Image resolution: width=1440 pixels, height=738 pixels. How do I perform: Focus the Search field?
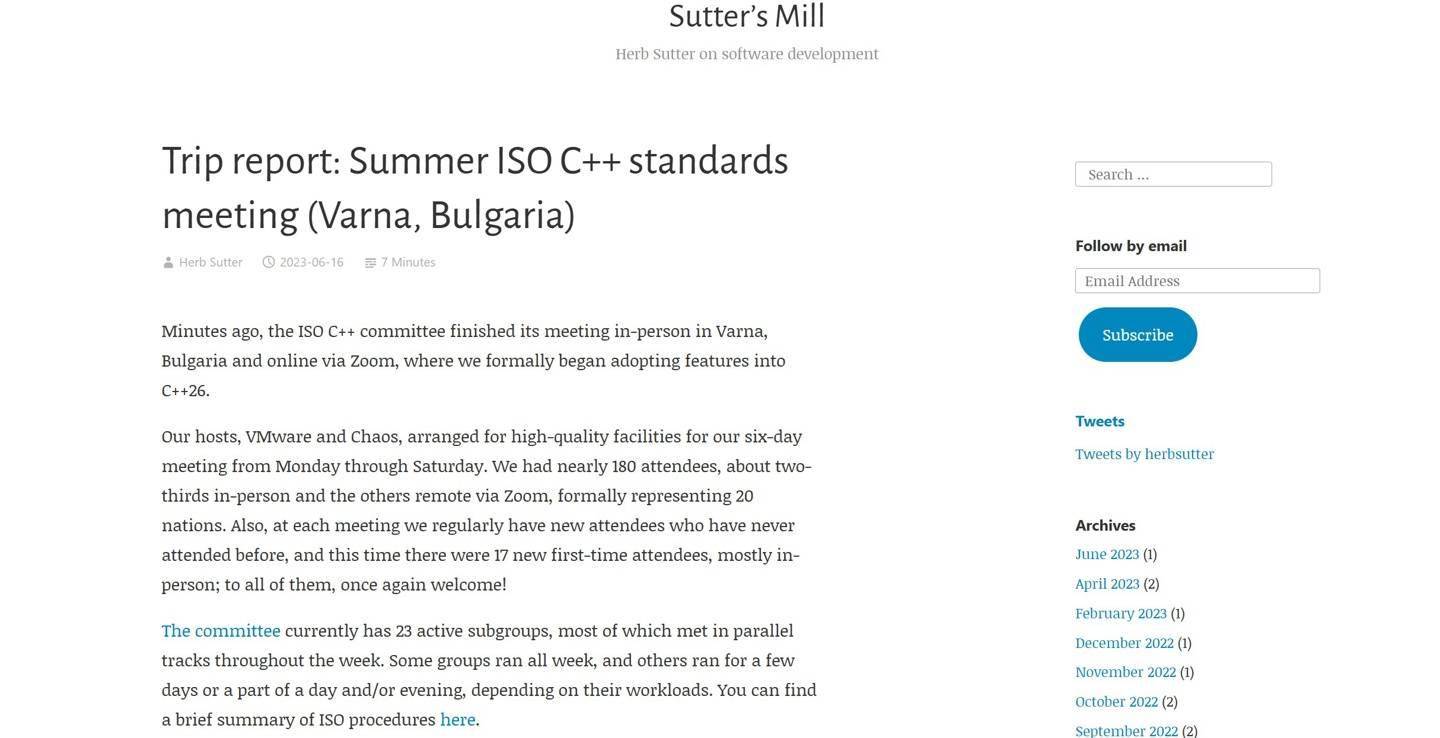click(x=1173, y=174)
